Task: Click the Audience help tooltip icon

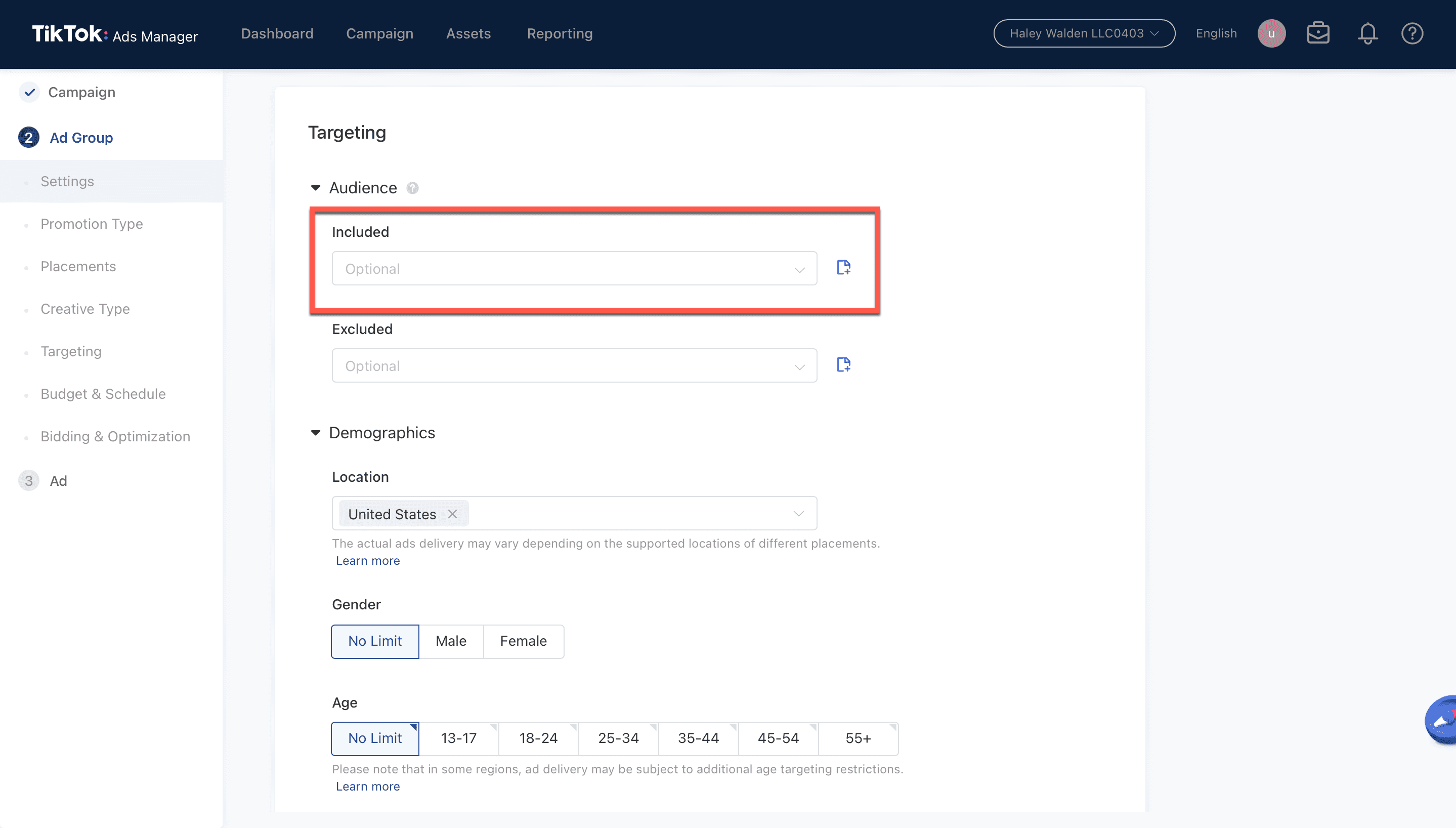Action: [x=413, y=188]
